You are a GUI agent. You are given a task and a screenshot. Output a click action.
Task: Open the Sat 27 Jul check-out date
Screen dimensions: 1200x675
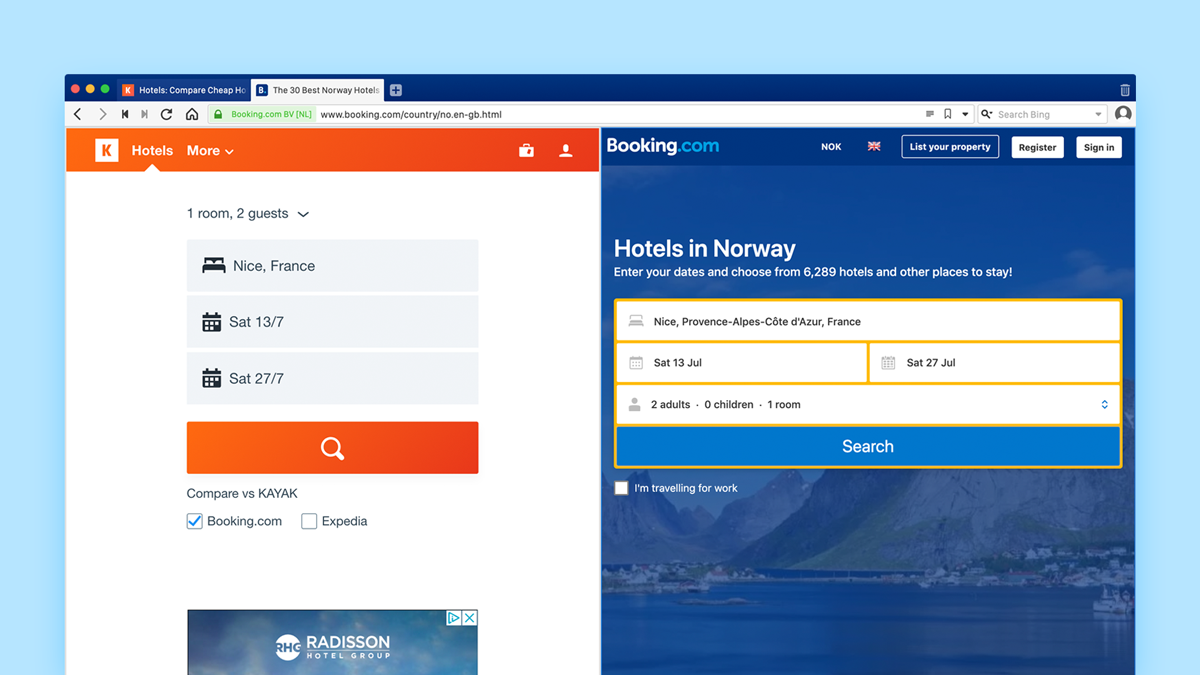[x=995, y=363]
